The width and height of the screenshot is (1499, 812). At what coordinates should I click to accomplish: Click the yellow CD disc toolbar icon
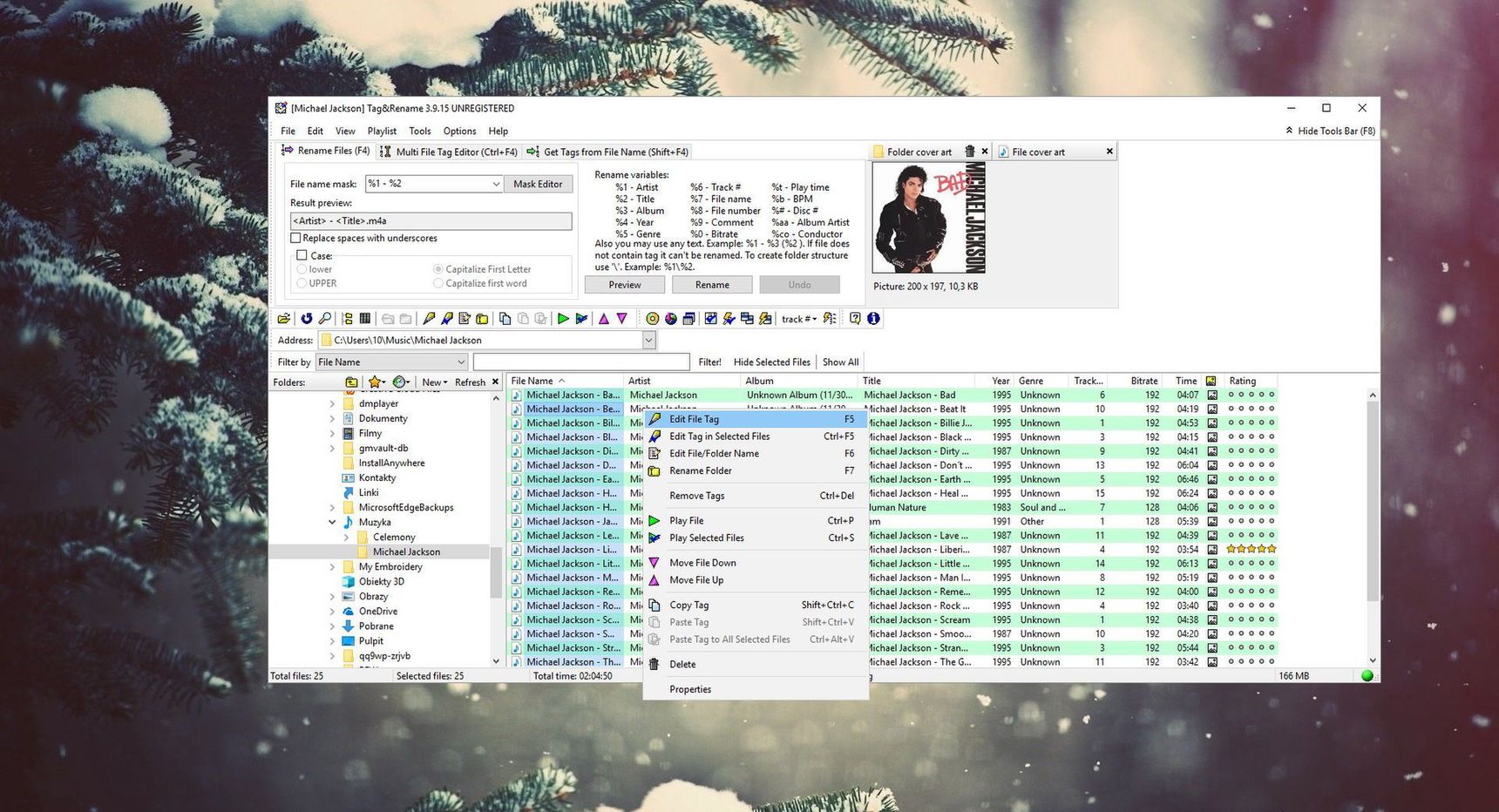[x=653, y=319]
